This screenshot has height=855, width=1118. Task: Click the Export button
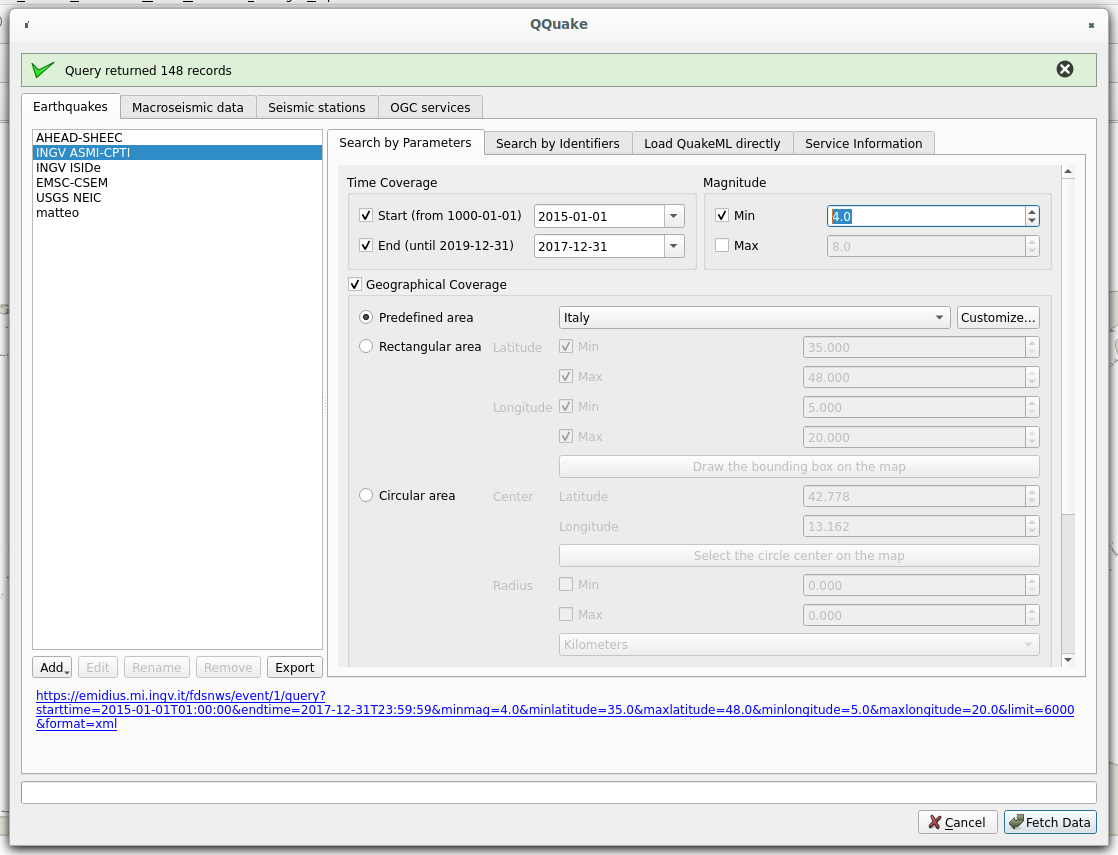[294, 667]
